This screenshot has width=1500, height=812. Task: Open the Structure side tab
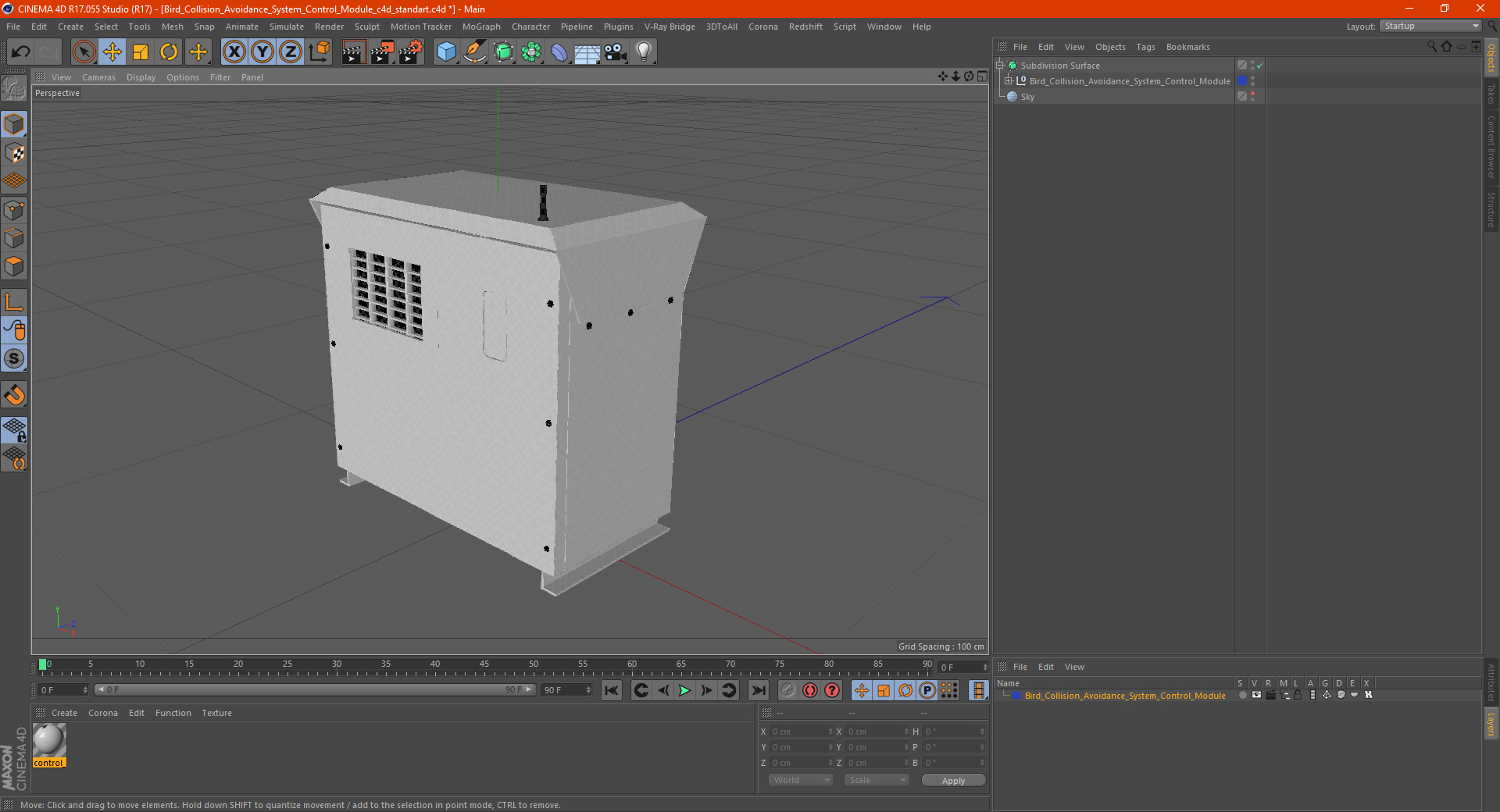pos(1491,209)
